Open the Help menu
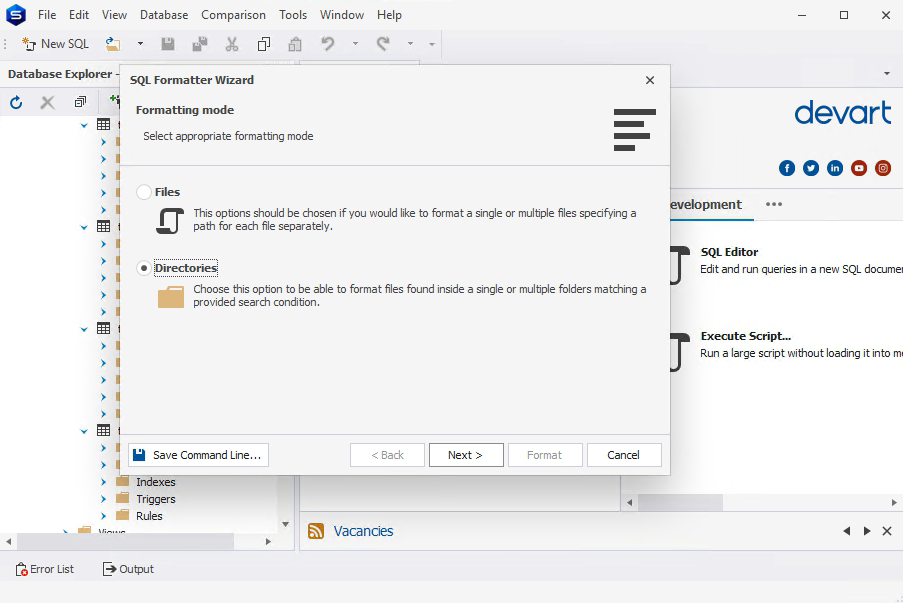 [389, 15]
